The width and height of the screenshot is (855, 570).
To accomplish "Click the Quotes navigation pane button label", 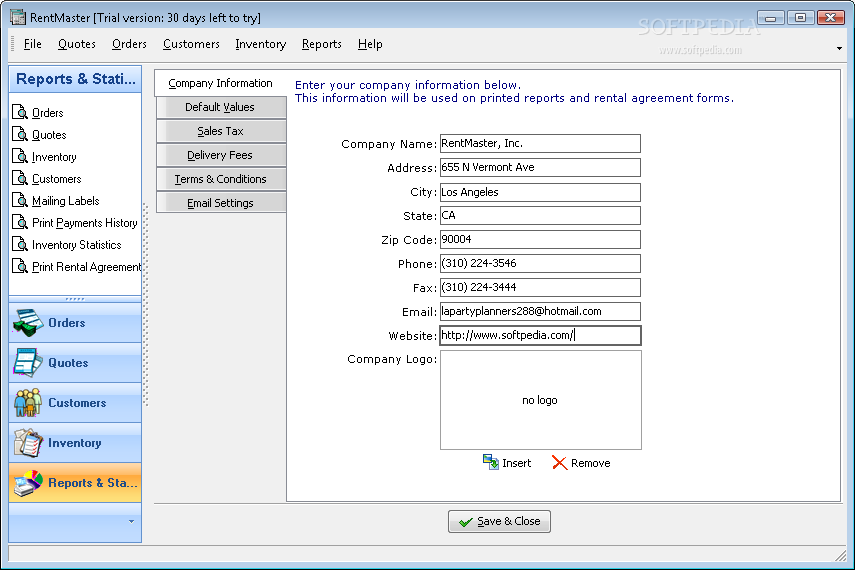I will [68, 363].
